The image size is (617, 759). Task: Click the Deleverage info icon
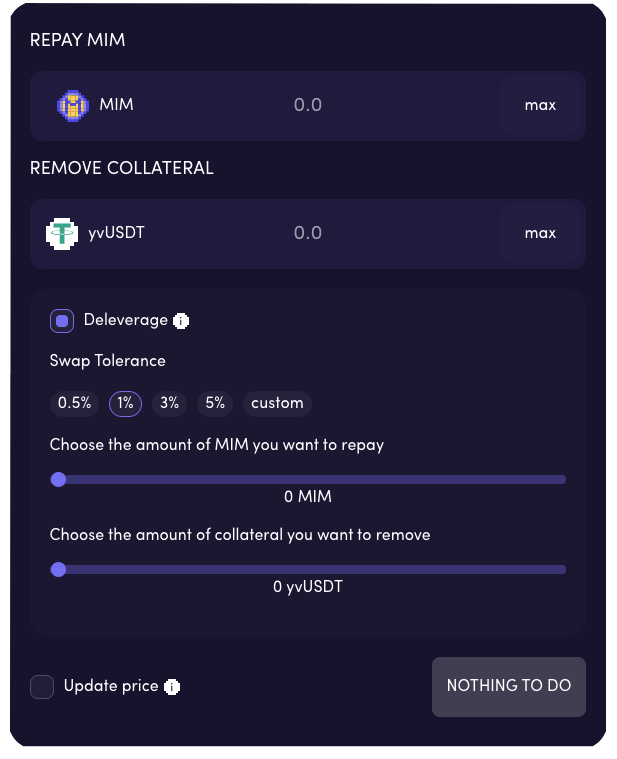(181, 321)
